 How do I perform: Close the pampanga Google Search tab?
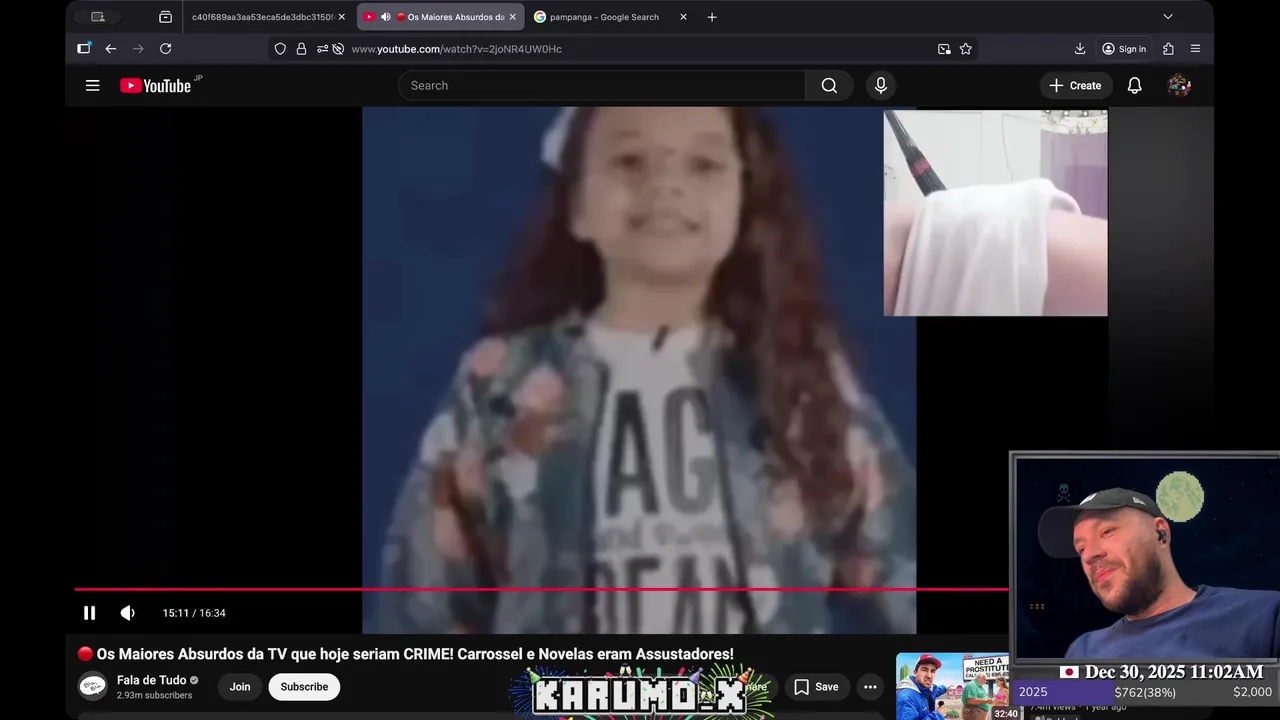click(x=684, y=17)
